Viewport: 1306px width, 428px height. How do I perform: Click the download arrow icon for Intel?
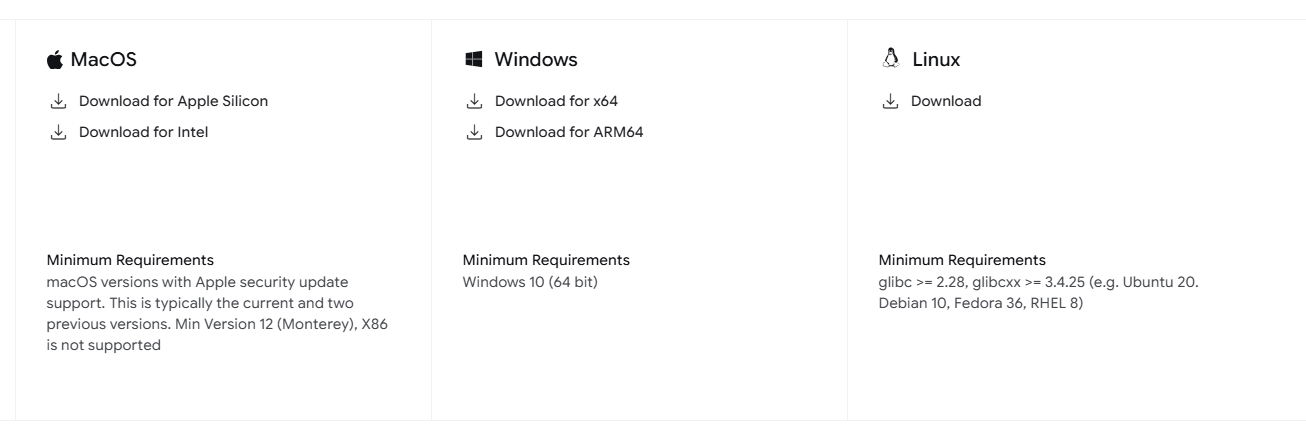coord(58,132)
